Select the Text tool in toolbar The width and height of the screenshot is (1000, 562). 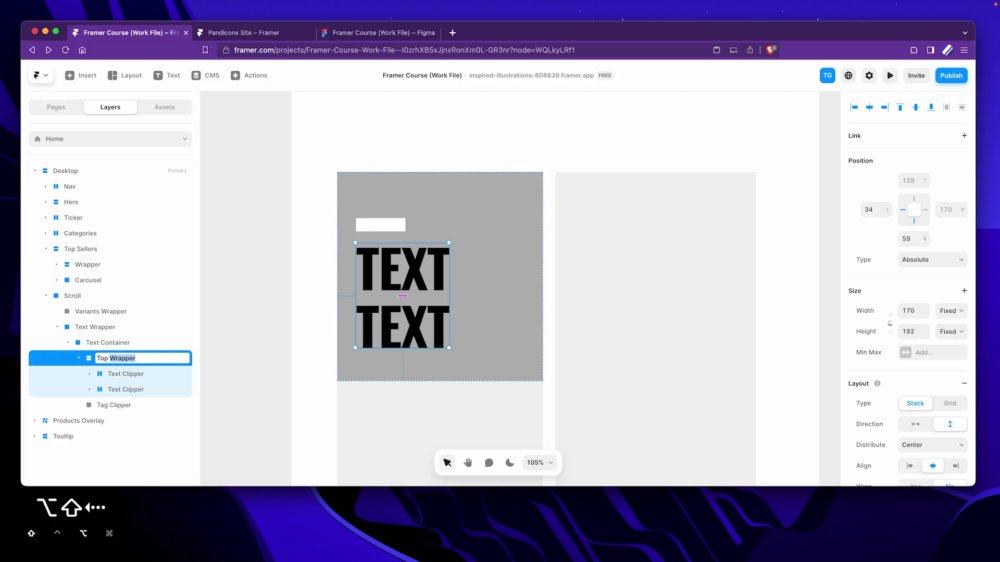pyautogui.click(x=166, y=75)
